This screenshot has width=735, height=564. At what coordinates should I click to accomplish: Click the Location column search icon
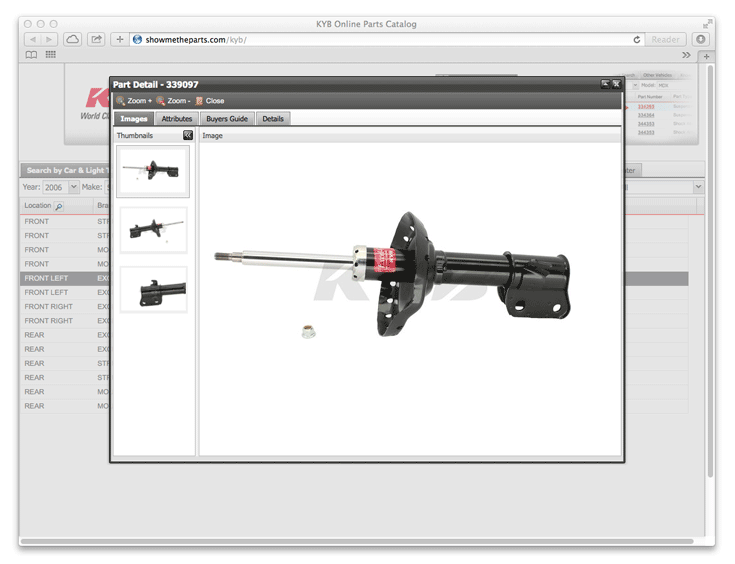click(x=59, y=206)
